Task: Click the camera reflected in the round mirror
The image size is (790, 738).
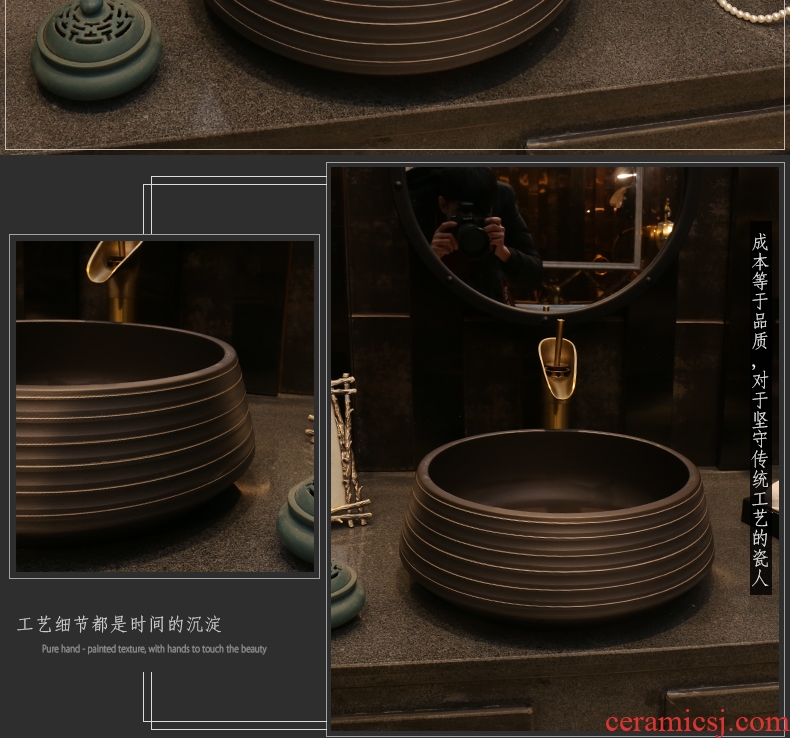Action: 470,230
